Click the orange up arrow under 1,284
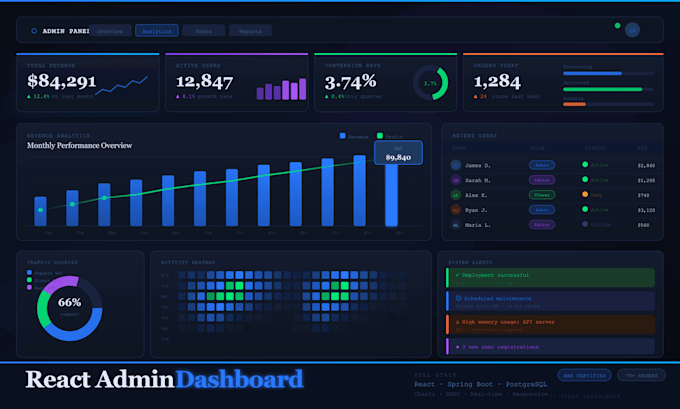Image resolution: width=680 pixels, height=409 pixels. [x=476, y=96]
